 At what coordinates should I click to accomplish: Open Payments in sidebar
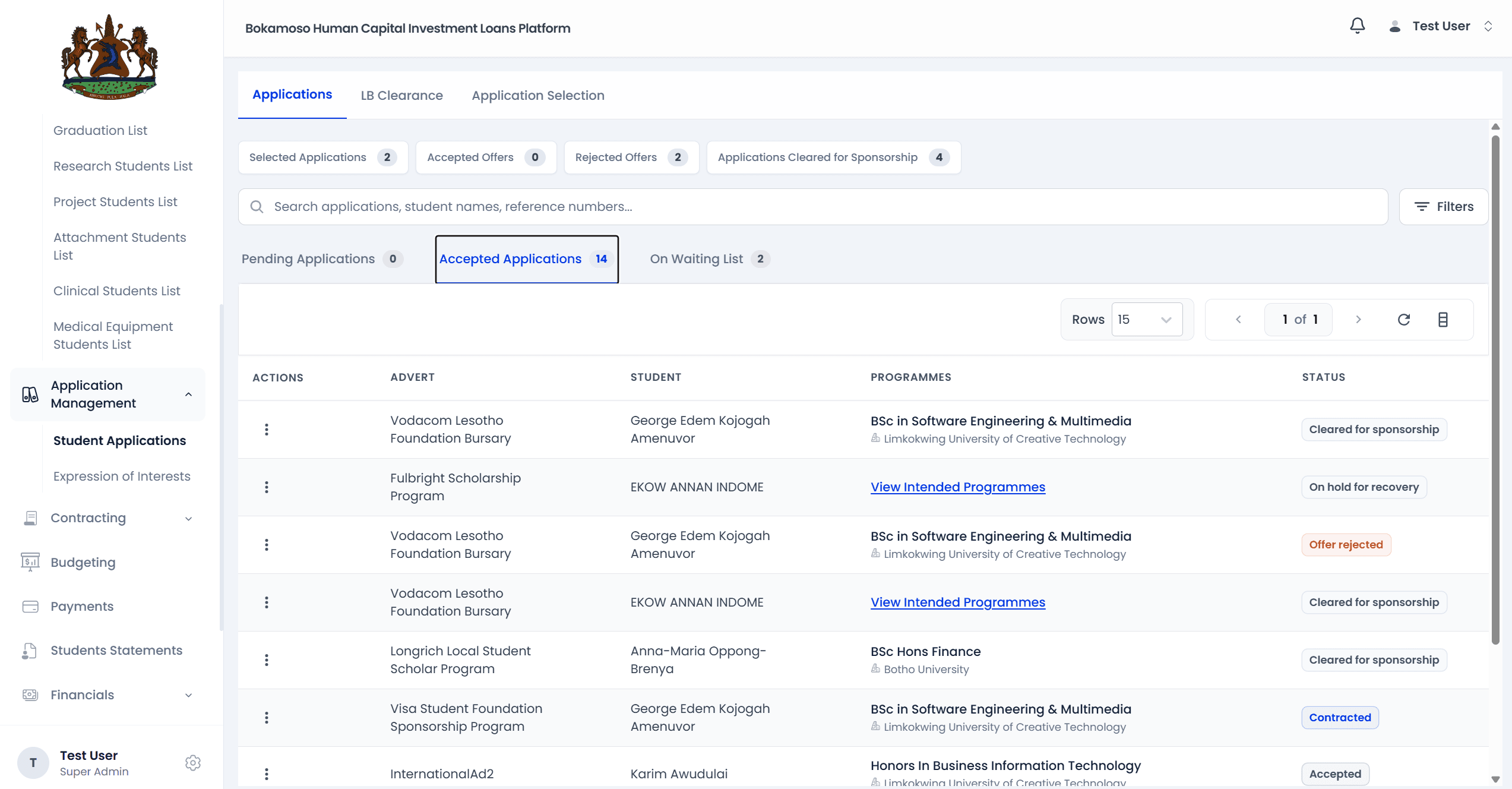pos(82,607)
